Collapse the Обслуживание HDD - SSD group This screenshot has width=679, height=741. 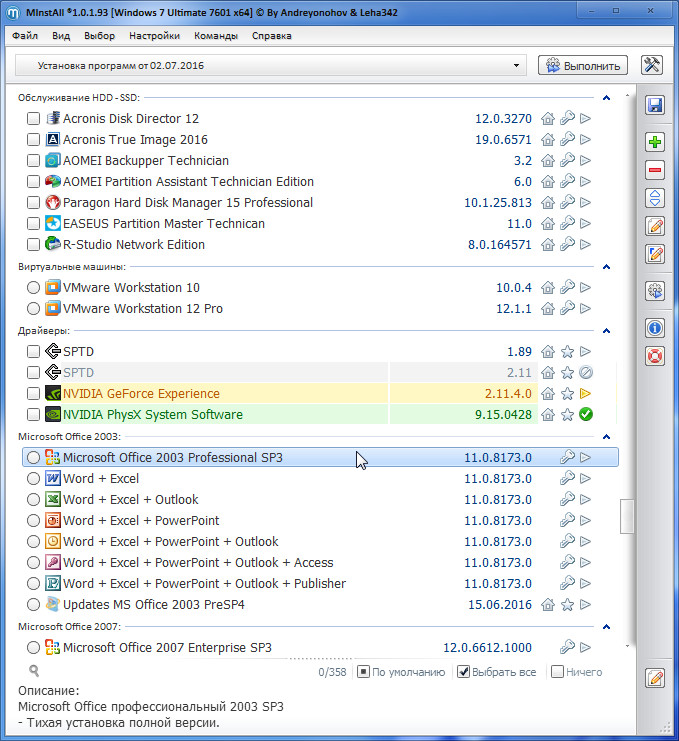(607, 98)
